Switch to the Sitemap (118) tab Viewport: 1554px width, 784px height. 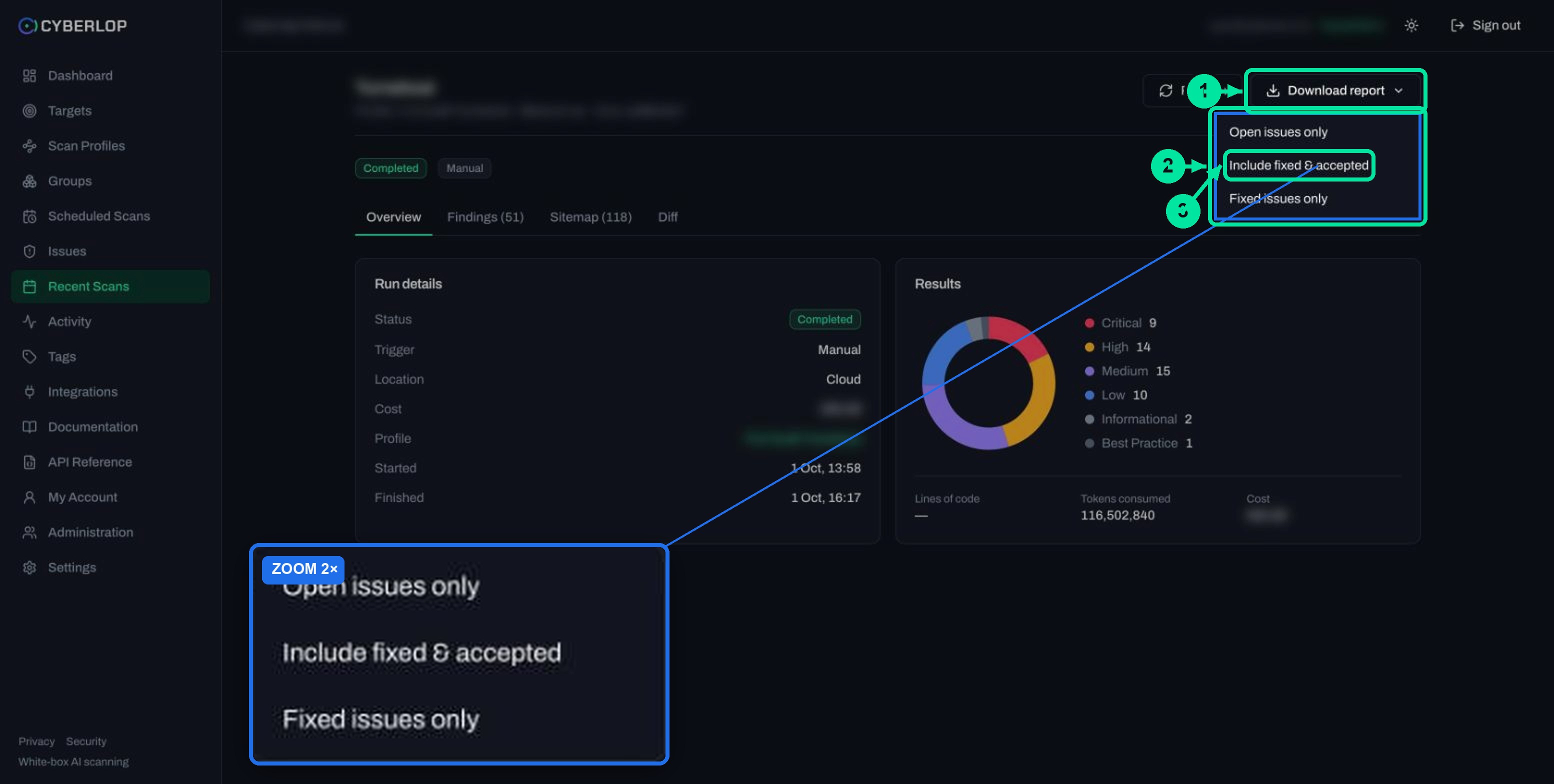(x=590, y=217)
